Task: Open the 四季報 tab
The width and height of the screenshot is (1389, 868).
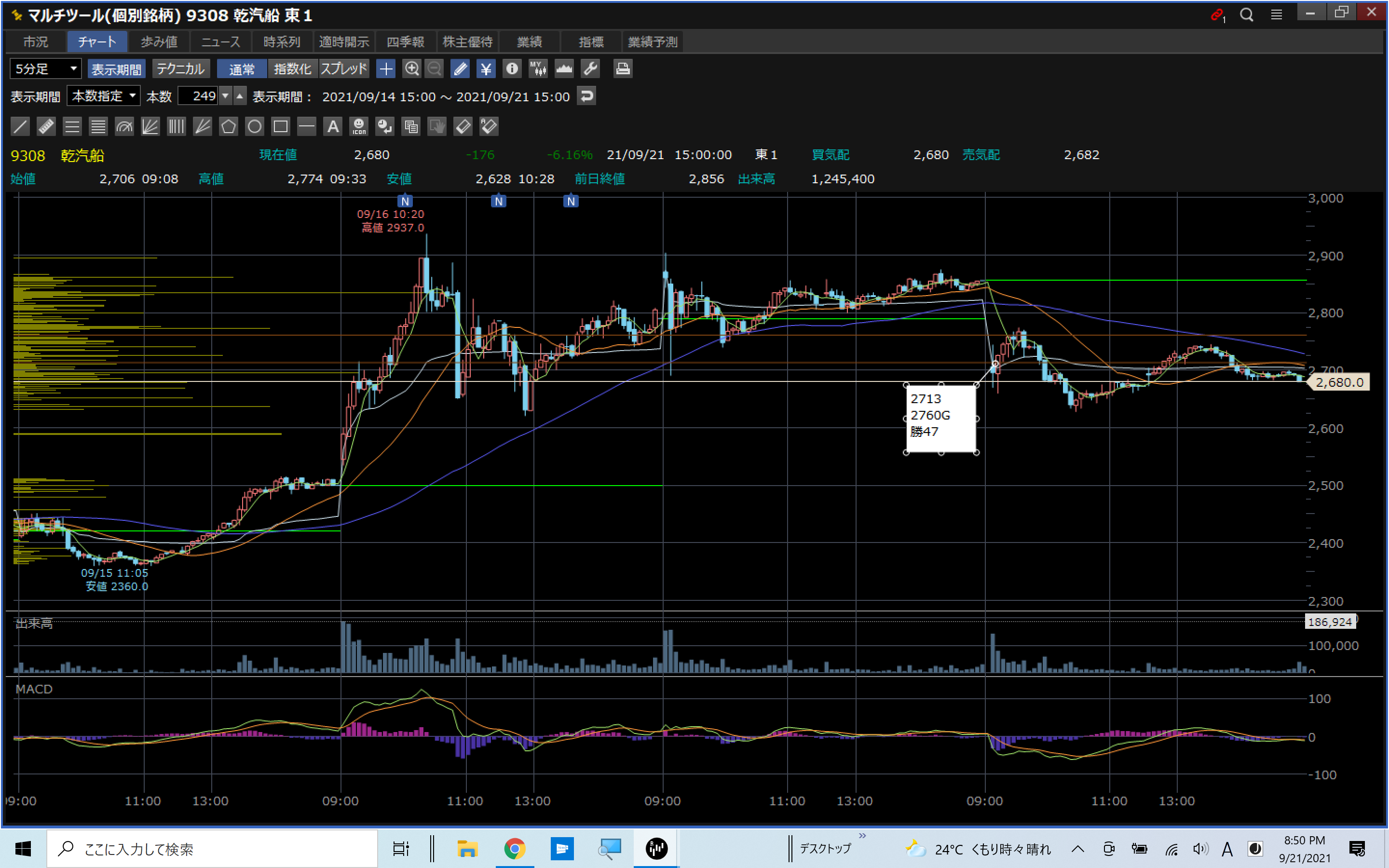Action: click(405, 42)
